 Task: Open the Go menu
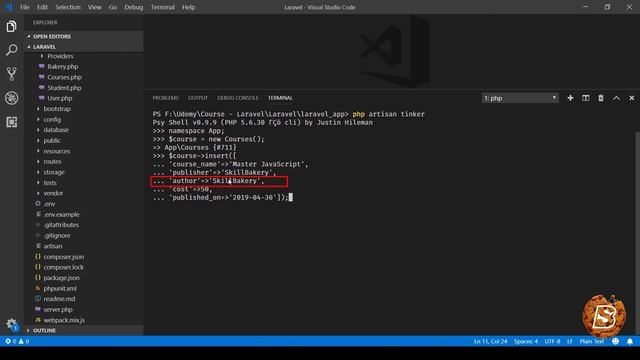pos(113,7)
